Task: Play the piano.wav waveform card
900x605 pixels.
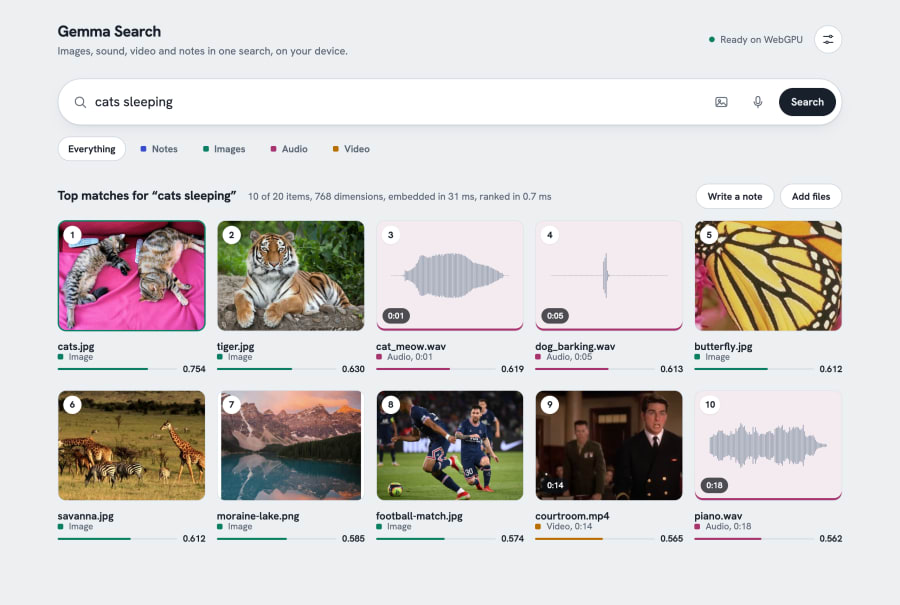Action: (768, 445)
